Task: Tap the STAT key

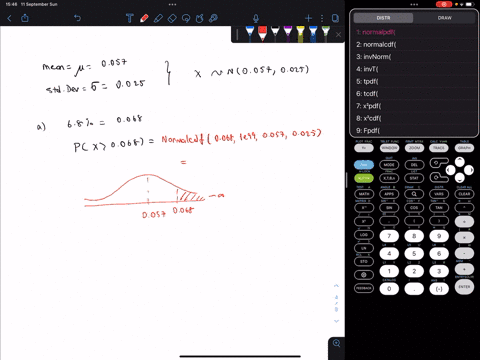Action: tap(414, 178)
